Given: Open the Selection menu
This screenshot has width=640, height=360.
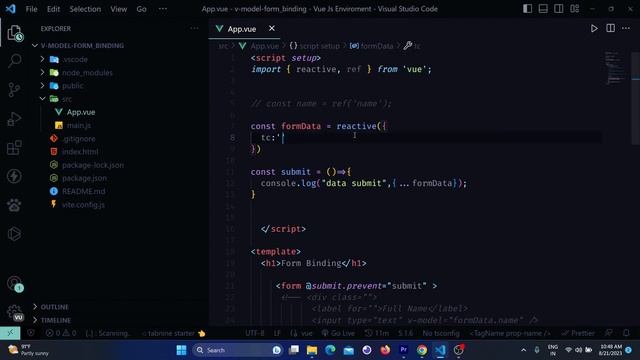Looking at the screenshot, I should coord(85,9).
